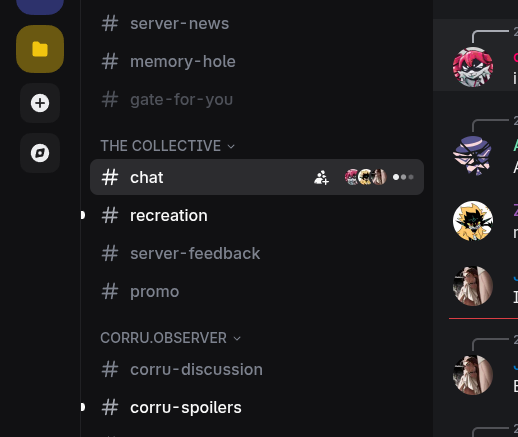Select the gate-for-you channel
This screenshot has height=437, width=518.
tap(257, 100)
